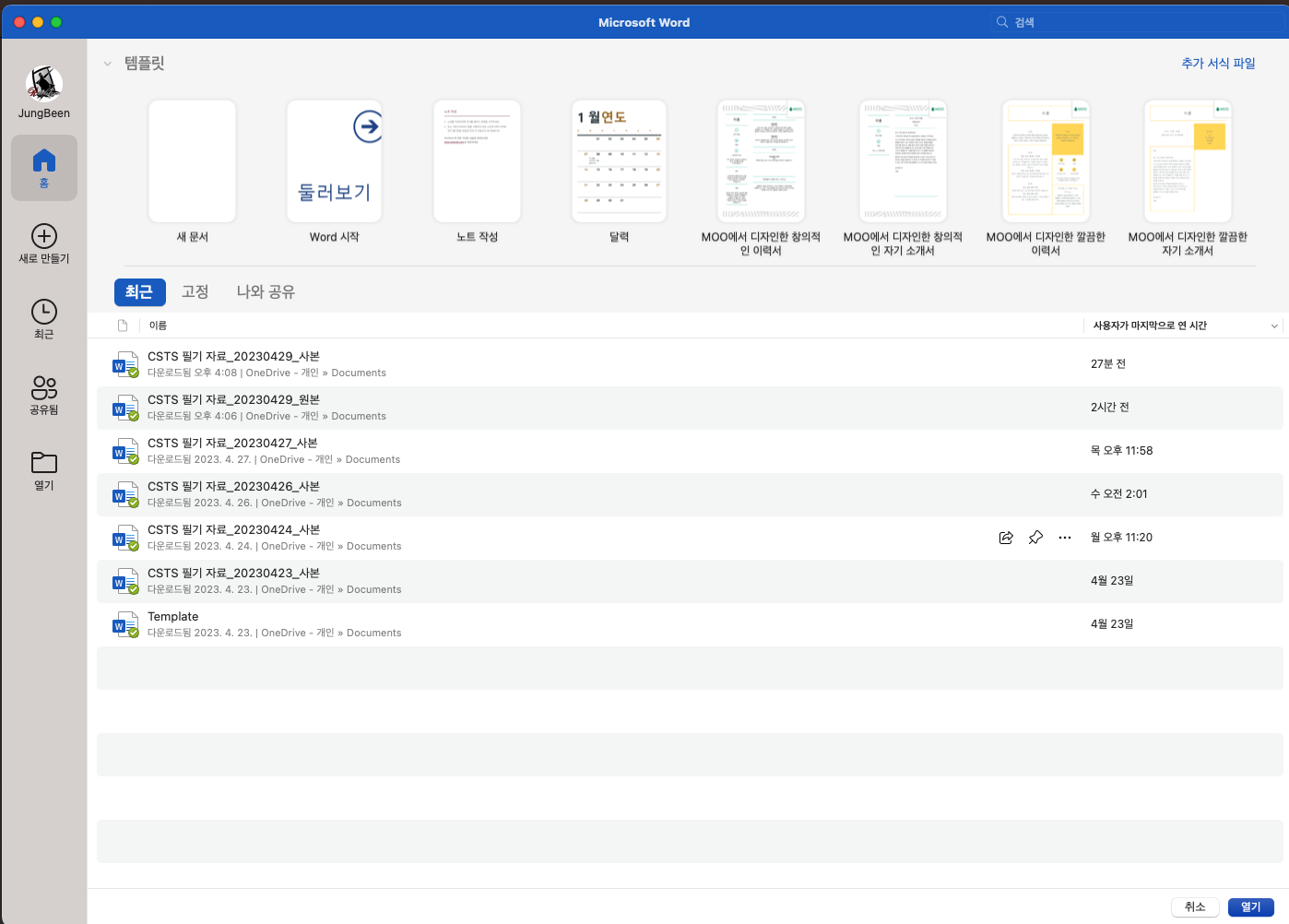
Task: Click Word file icon of CSTS 필기 자료_20230429_원본
Action: 125,409
